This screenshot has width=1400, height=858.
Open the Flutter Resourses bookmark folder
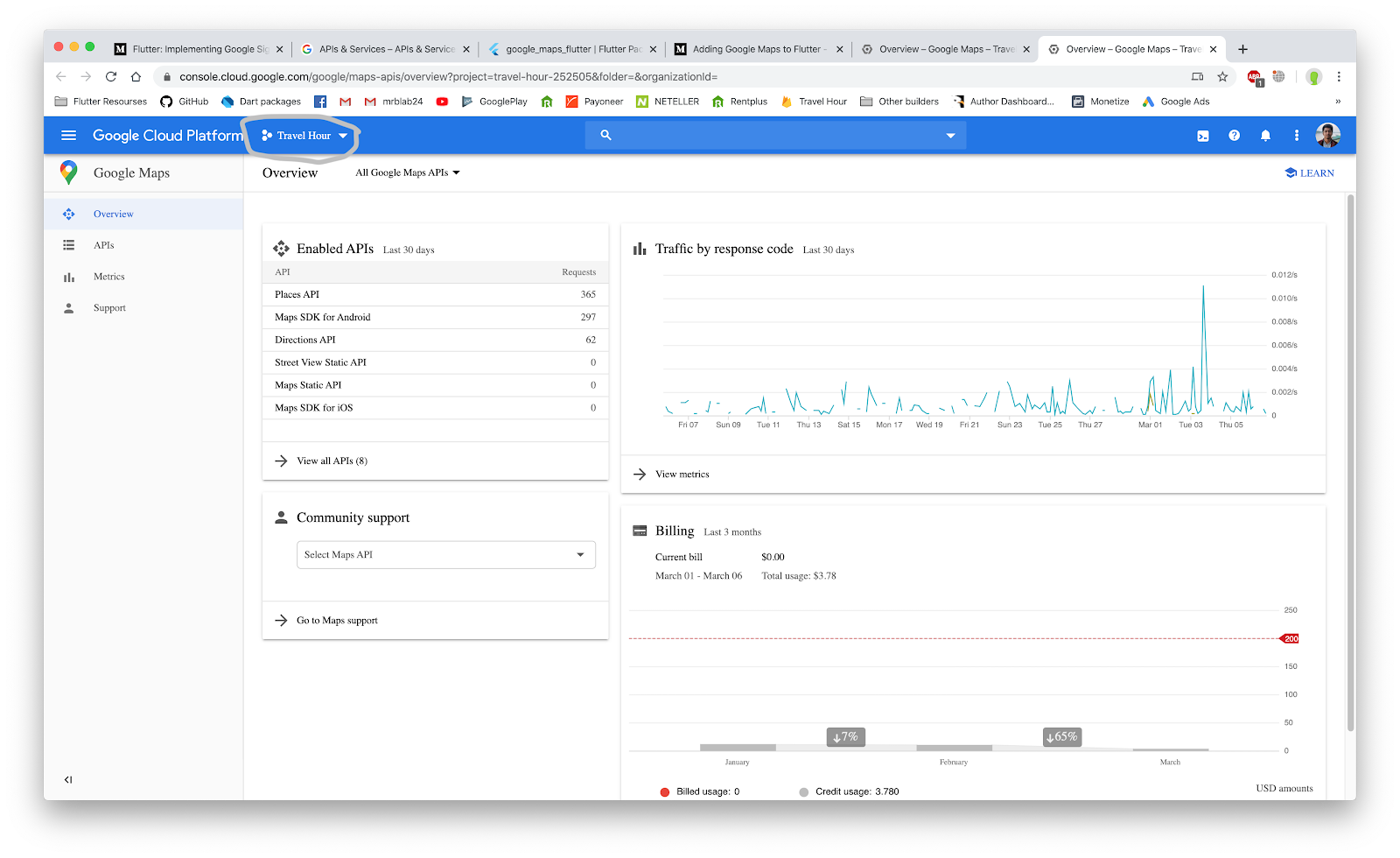(x=101, y=102)
